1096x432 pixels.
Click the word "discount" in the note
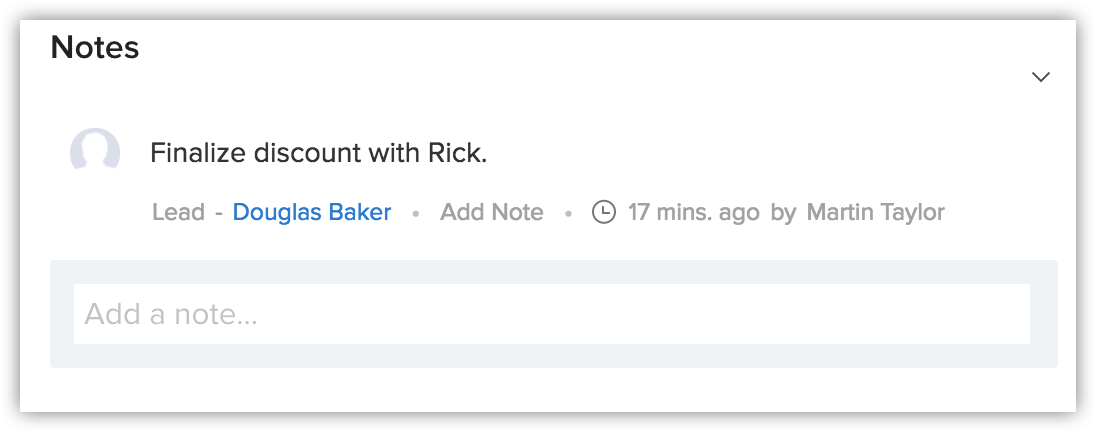307,153
